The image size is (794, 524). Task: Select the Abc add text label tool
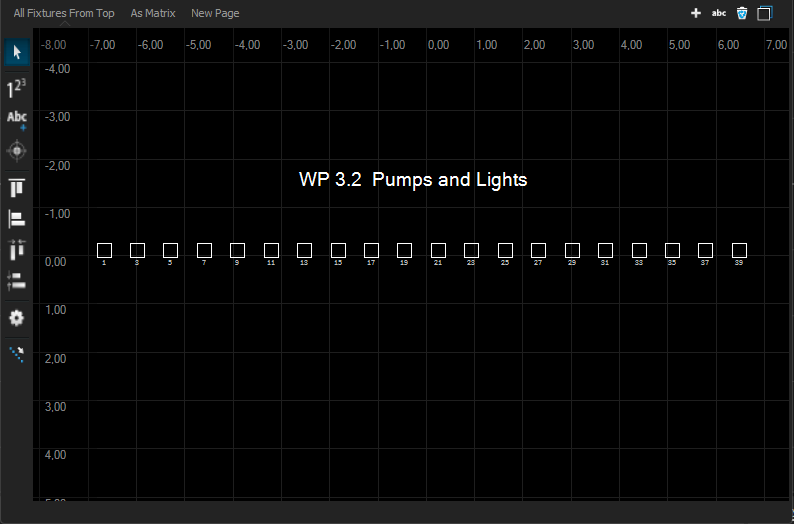pos(17,120)
